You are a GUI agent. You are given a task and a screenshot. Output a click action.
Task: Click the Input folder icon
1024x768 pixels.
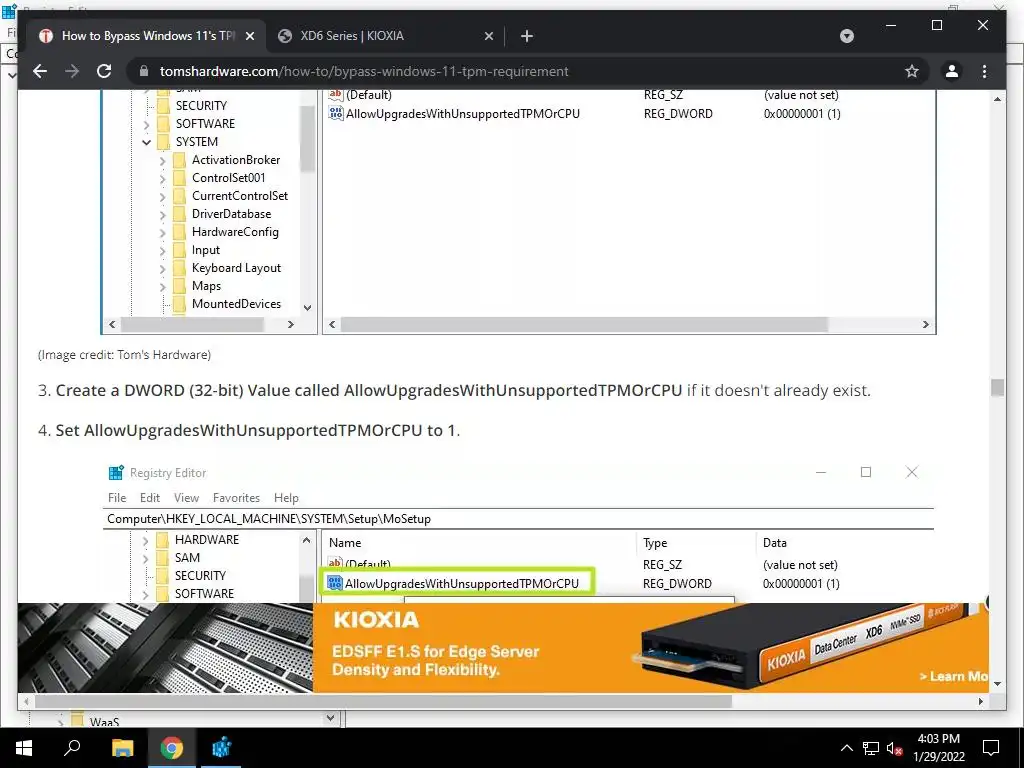click(x=180, y=250)
